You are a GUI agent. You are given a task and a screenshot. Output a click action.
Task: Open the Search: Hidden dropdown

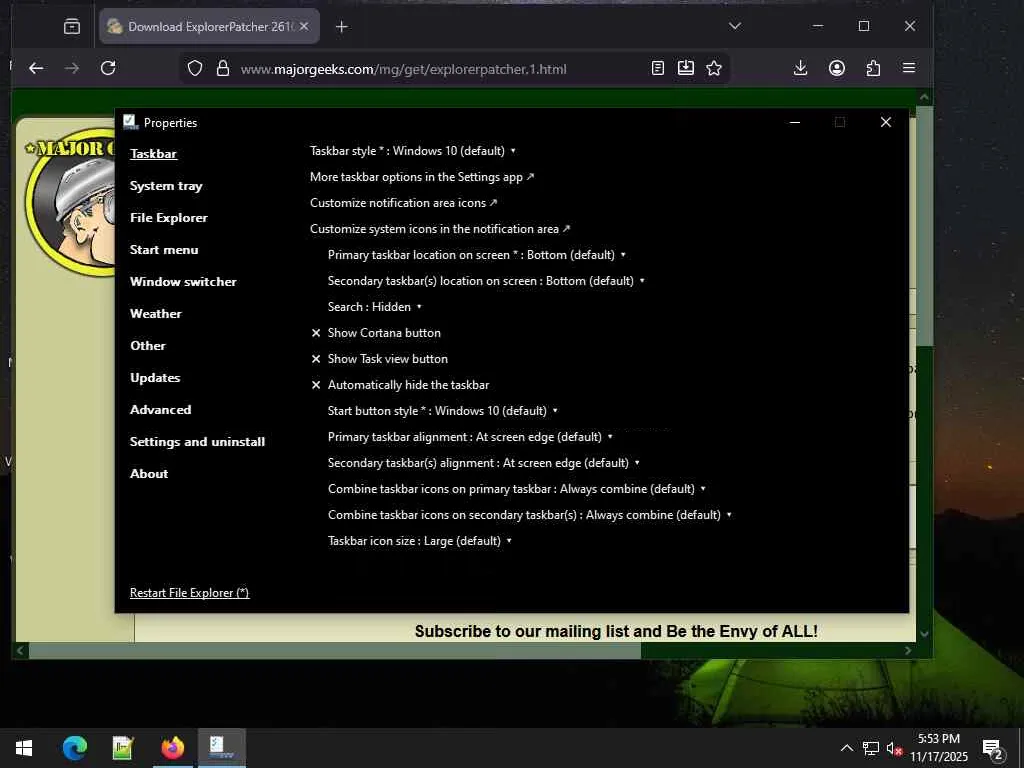375,307
